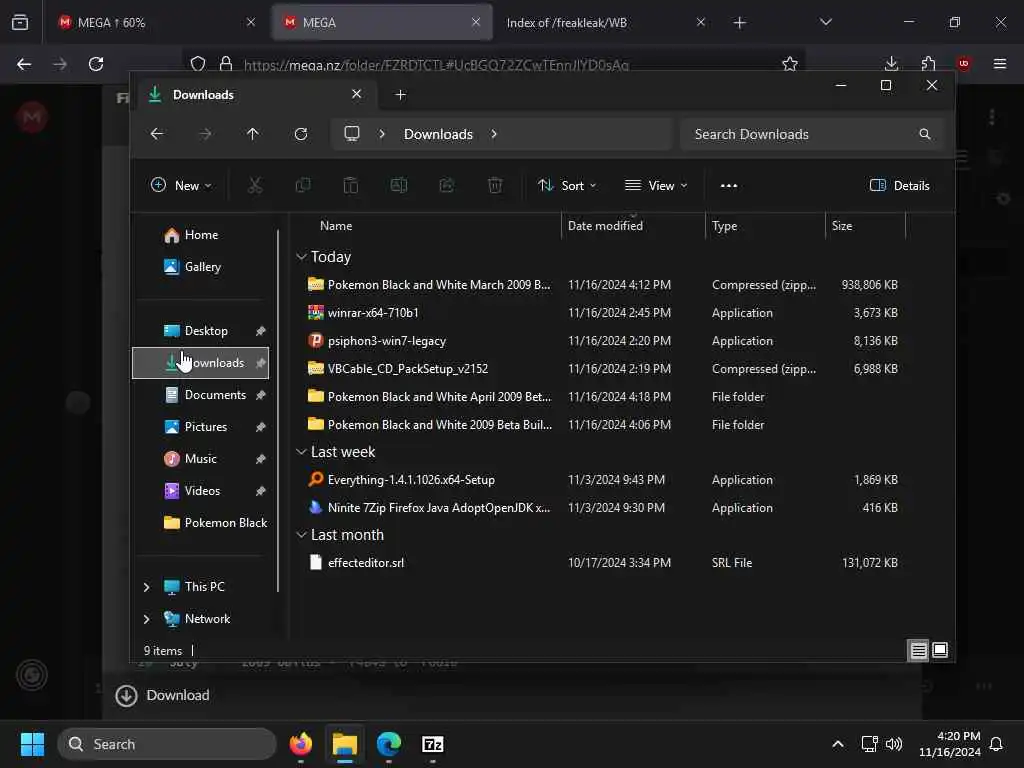Click the Paste icon in Explorer toolbar
This screenshot has width=1024, height=768.
(x=351, y=185)
